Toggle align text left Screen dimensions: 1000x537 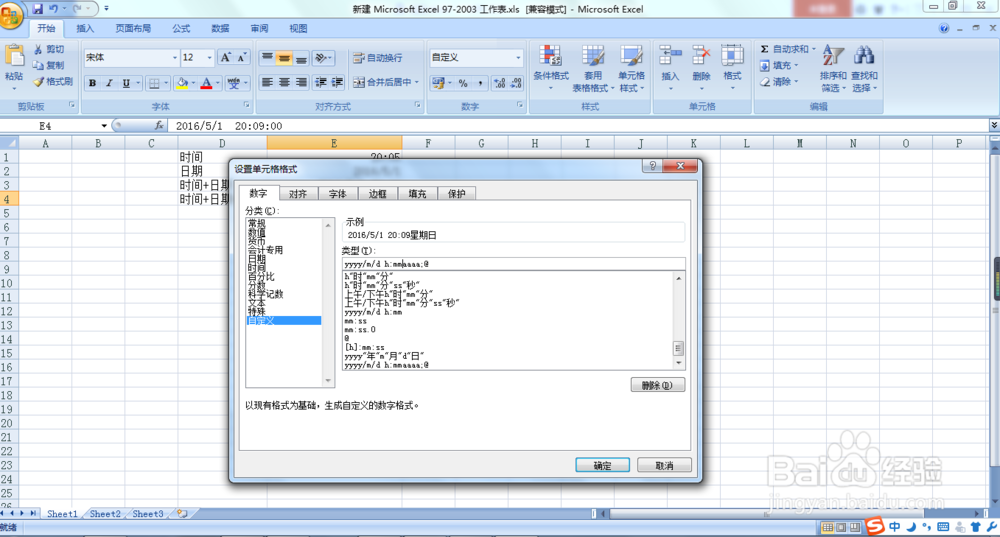click(267, 82)
